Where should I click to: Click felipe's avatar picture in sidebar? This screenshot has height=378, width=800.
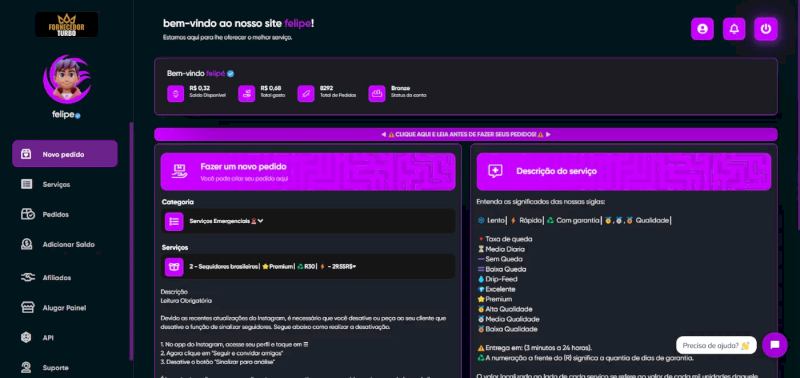click(x=66, y=79)
